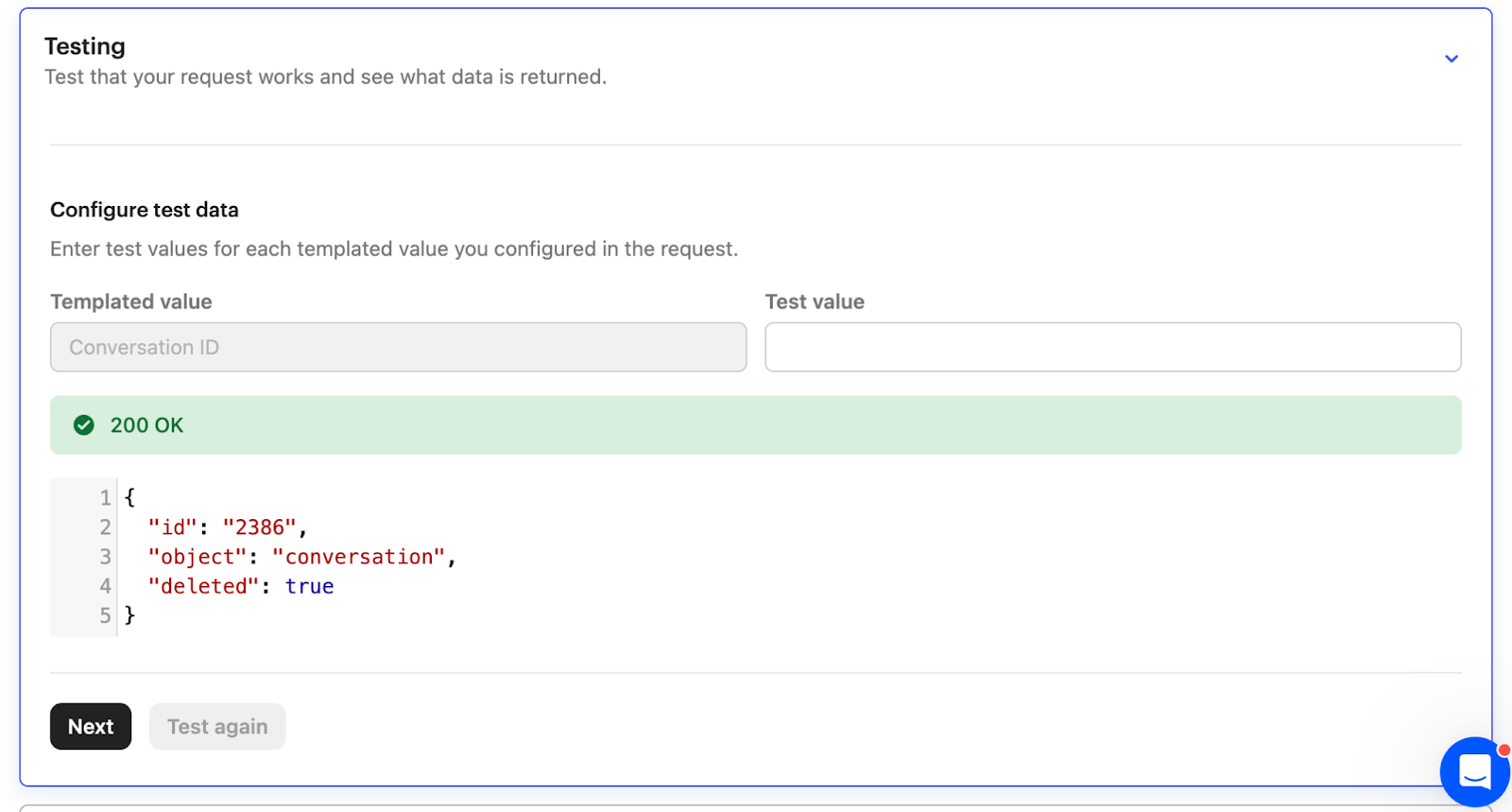Click line number 1 in the response viewer
Image resolution: width=1512 pixels, height=812 pixels.
[105, 497]
